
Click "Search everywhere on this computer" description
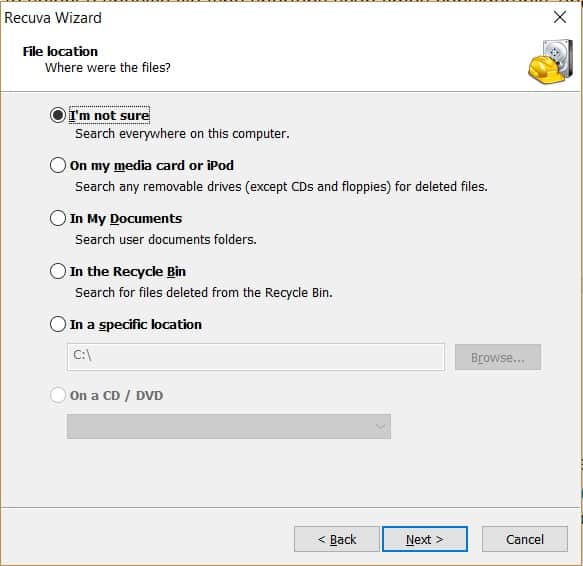[x=182, y=134]
